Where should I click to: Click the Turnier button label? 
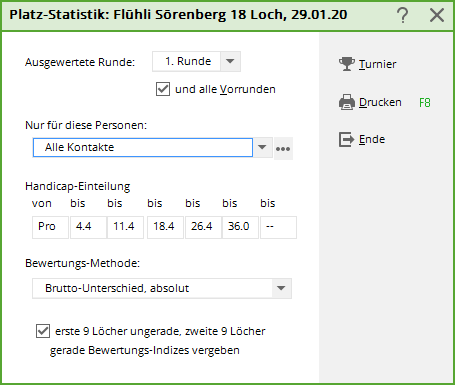click(x=377, y=64)
